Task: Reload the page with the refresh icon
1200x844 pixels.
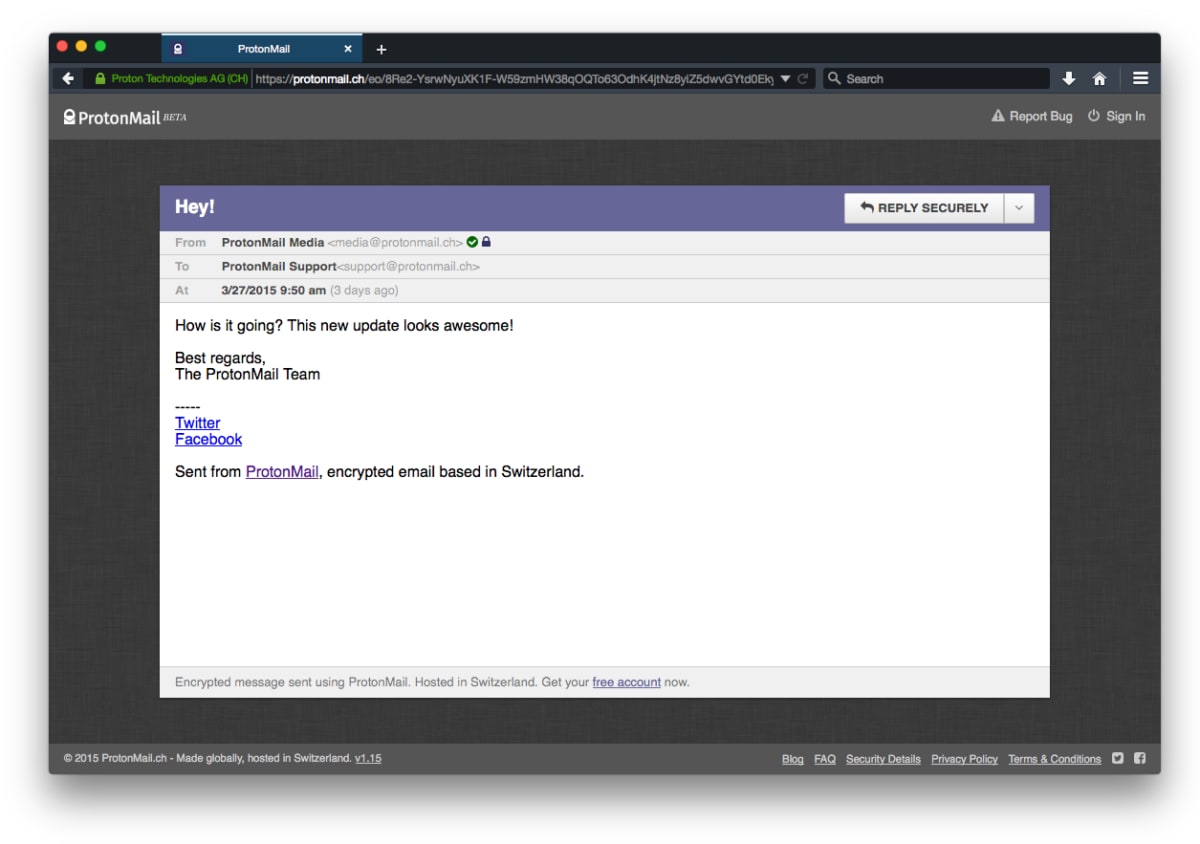Action: [802, 79]
